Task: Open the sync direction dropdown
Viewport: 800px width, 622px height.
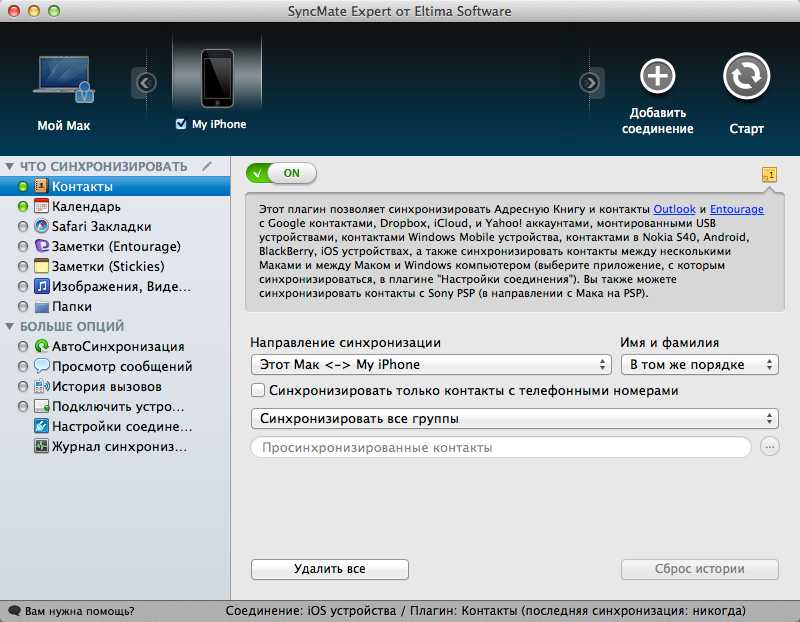Action: click(431, 364)
